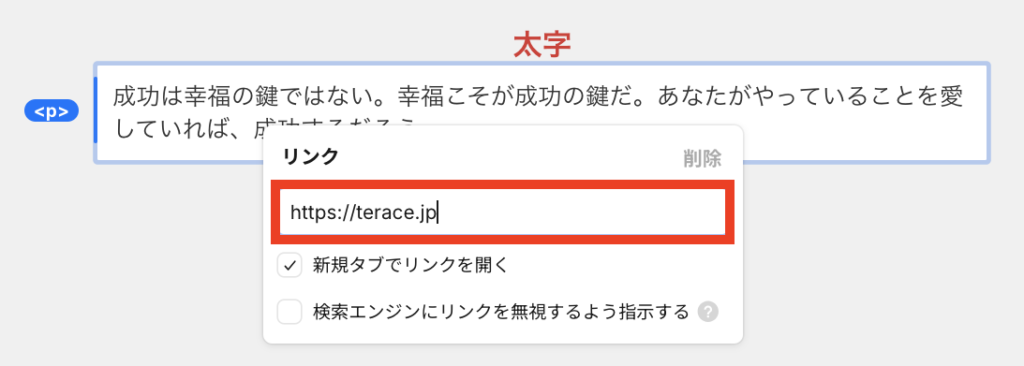
Task: Click the paragraph starting with 成功は幸福の鍵
Action: (x=542, y=112)
